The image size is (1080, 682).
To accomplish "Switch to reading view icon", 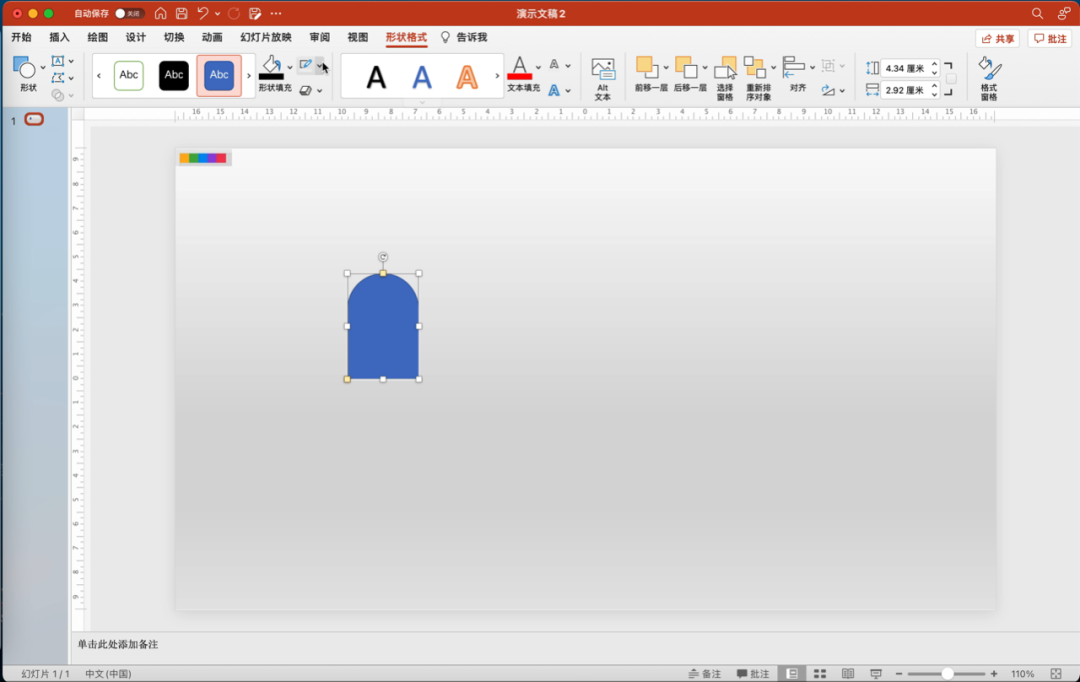I will pos(848,674).
